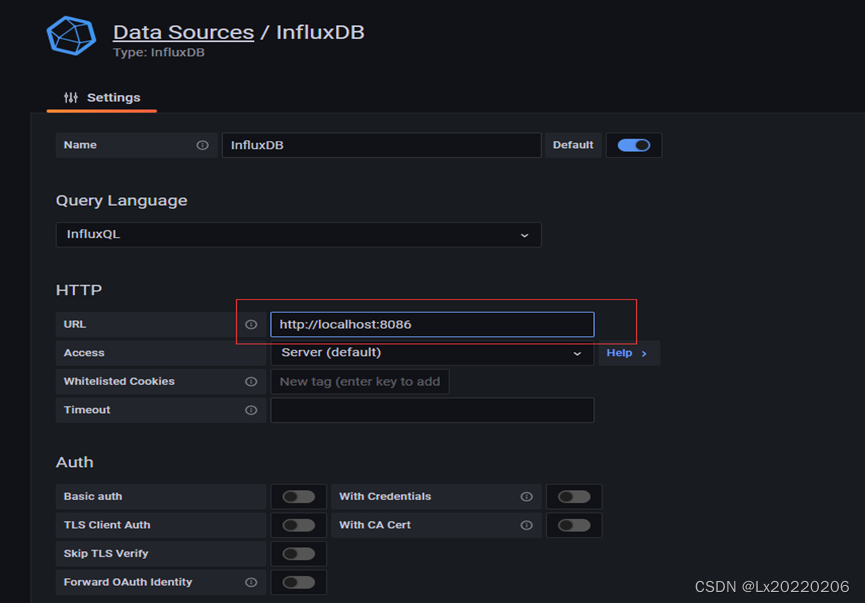Edit the Name field containing InfluxDB

coord(381,145)
